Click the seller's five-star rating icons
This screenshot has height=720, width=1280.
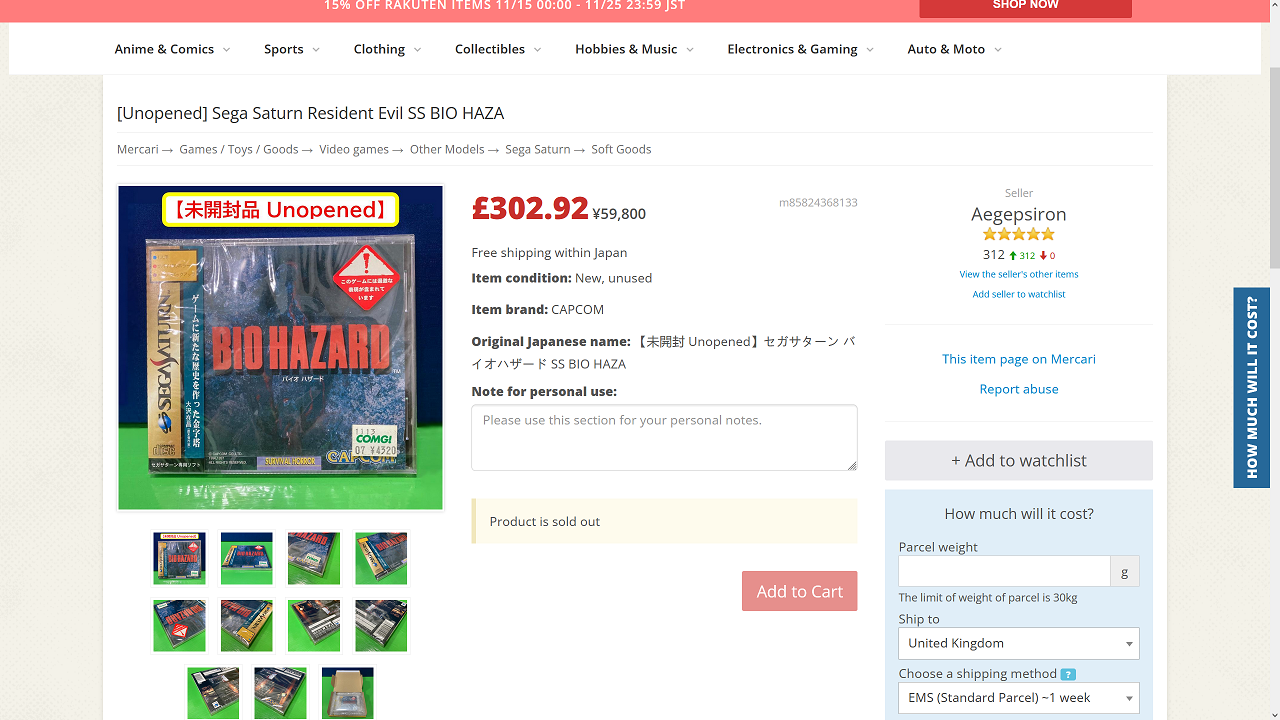pos(1019,234)
